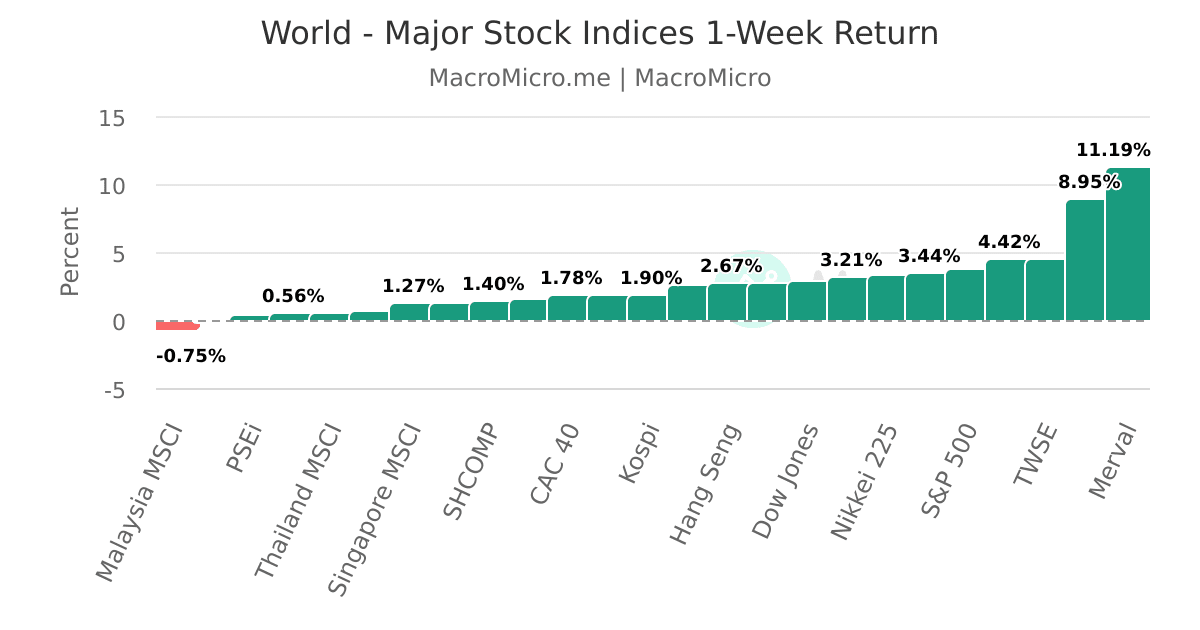
Task: Click the 8.95% data label
Action: pos(1089,183)
